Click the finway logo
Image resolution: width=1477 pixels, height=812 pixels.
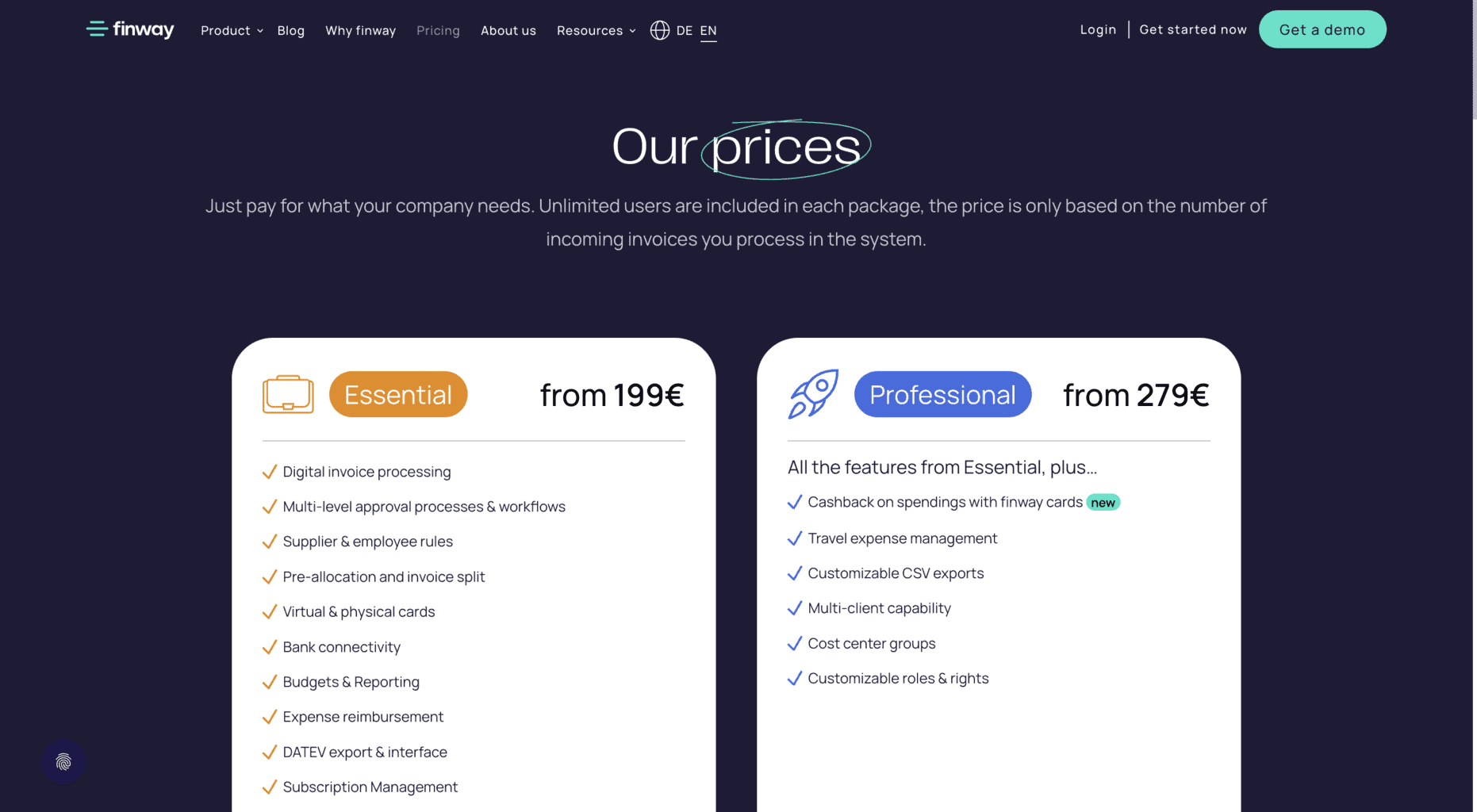[x=129, y=29]
